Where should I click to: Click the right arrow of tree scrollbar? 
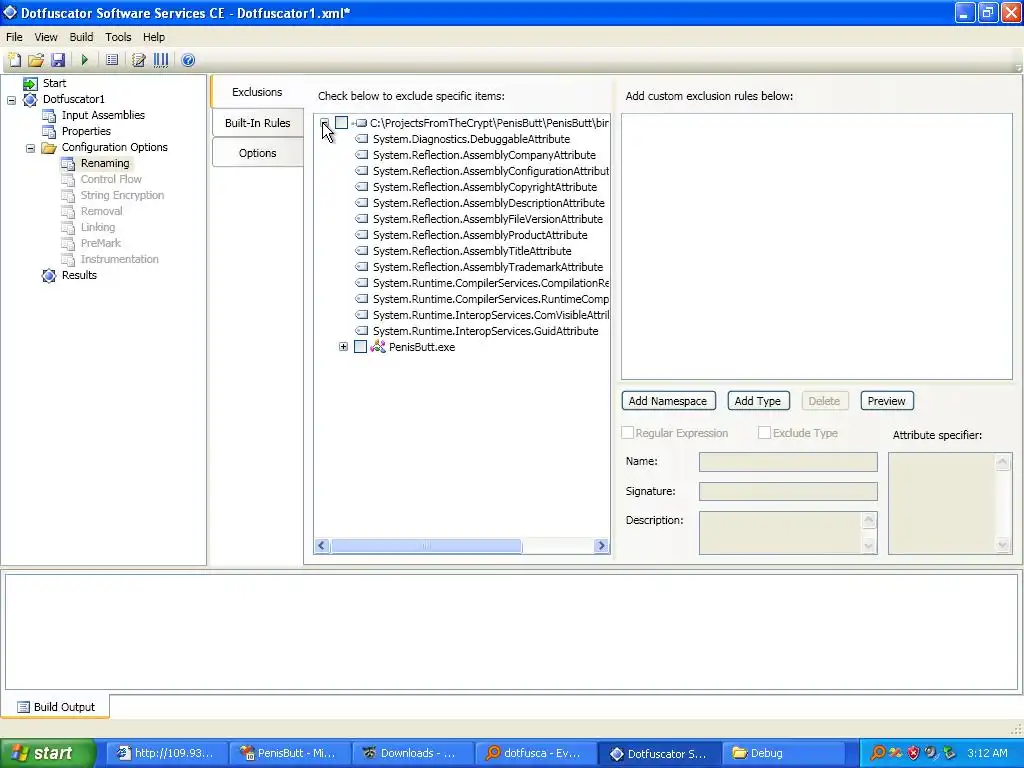601,545
